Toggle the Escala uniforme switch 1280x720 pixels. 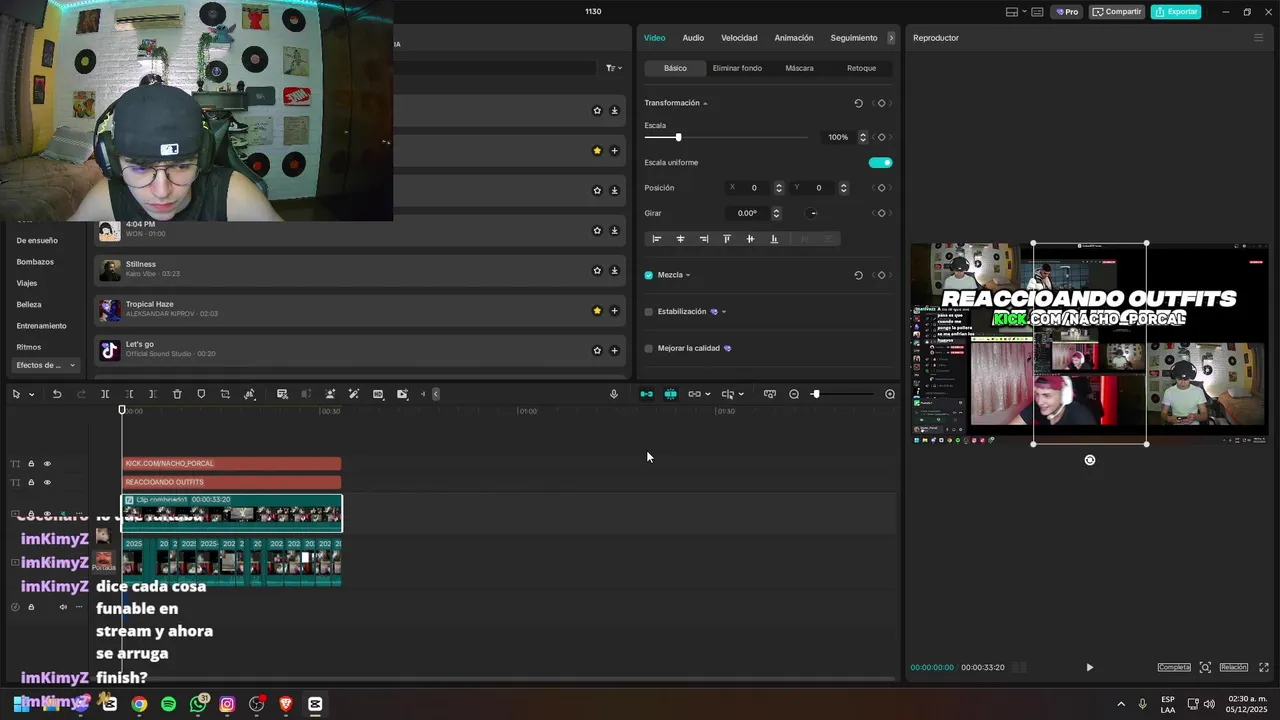(x=880, y=162)
